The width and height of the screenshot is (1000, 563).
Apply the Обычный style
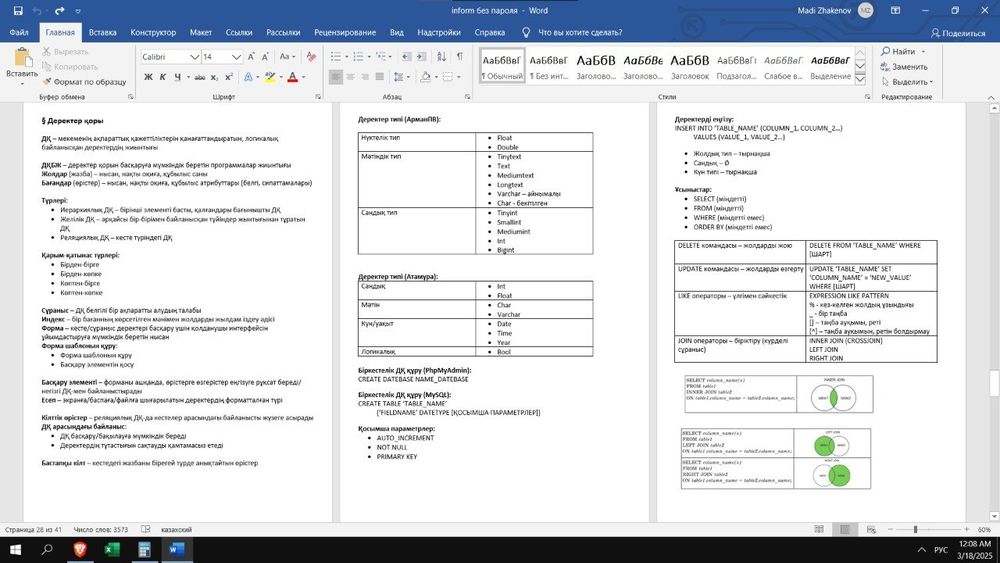point(503,66)
